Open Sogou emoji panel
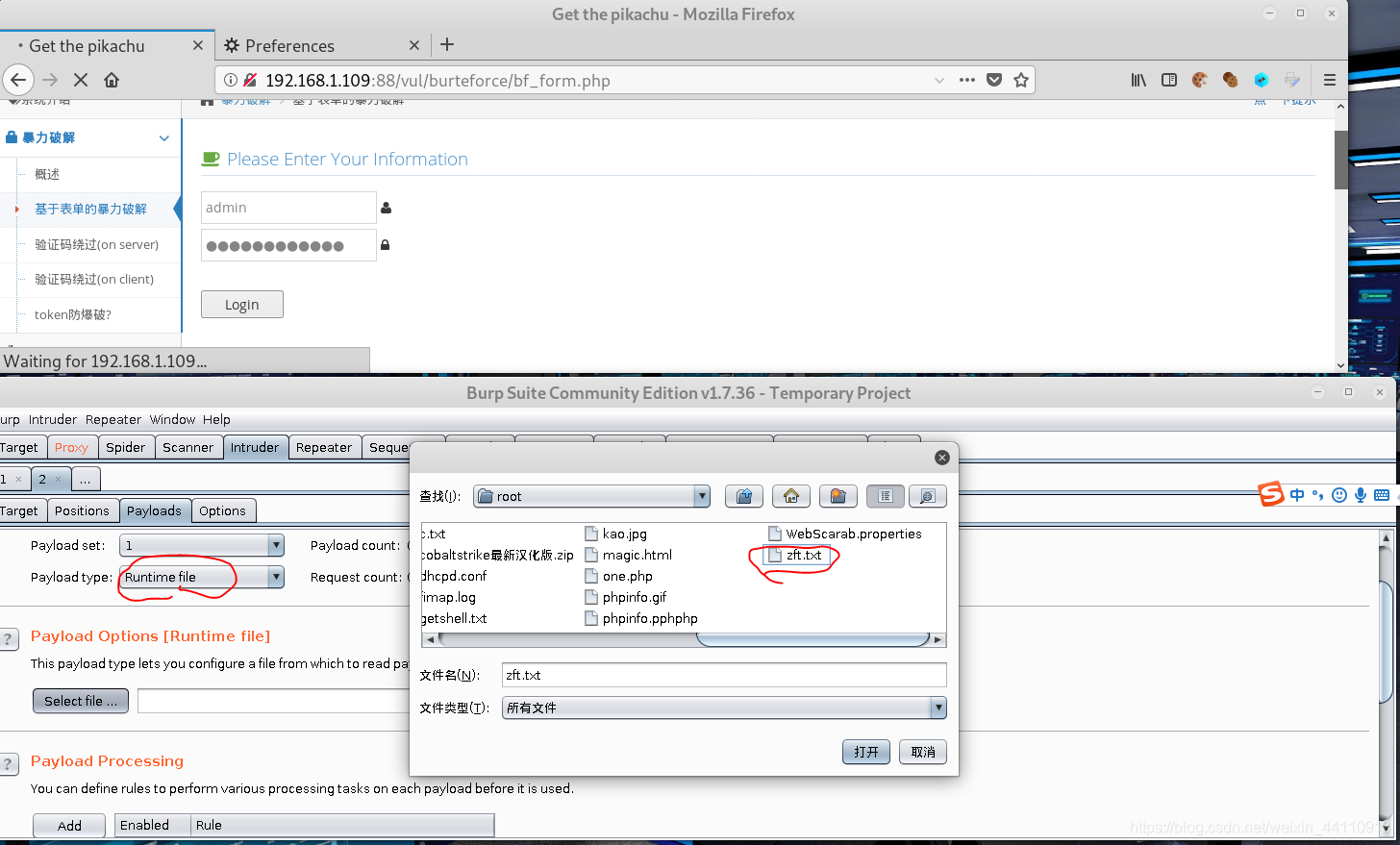Viewport: 1400px width, 845px height. click(x=1339, y=495)
